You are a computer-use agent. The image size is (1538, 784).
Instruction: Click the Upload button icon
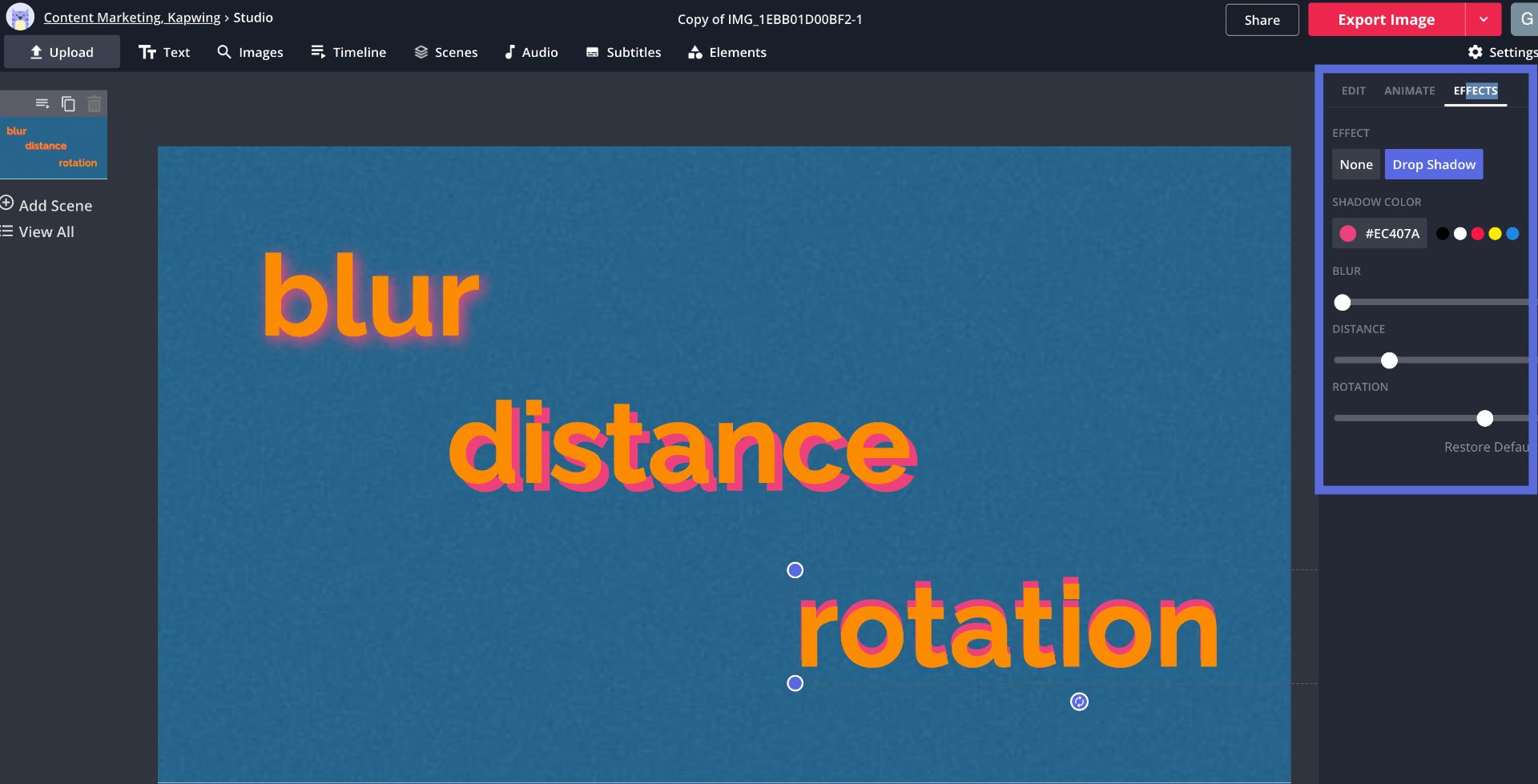click(x=36, y=52)
